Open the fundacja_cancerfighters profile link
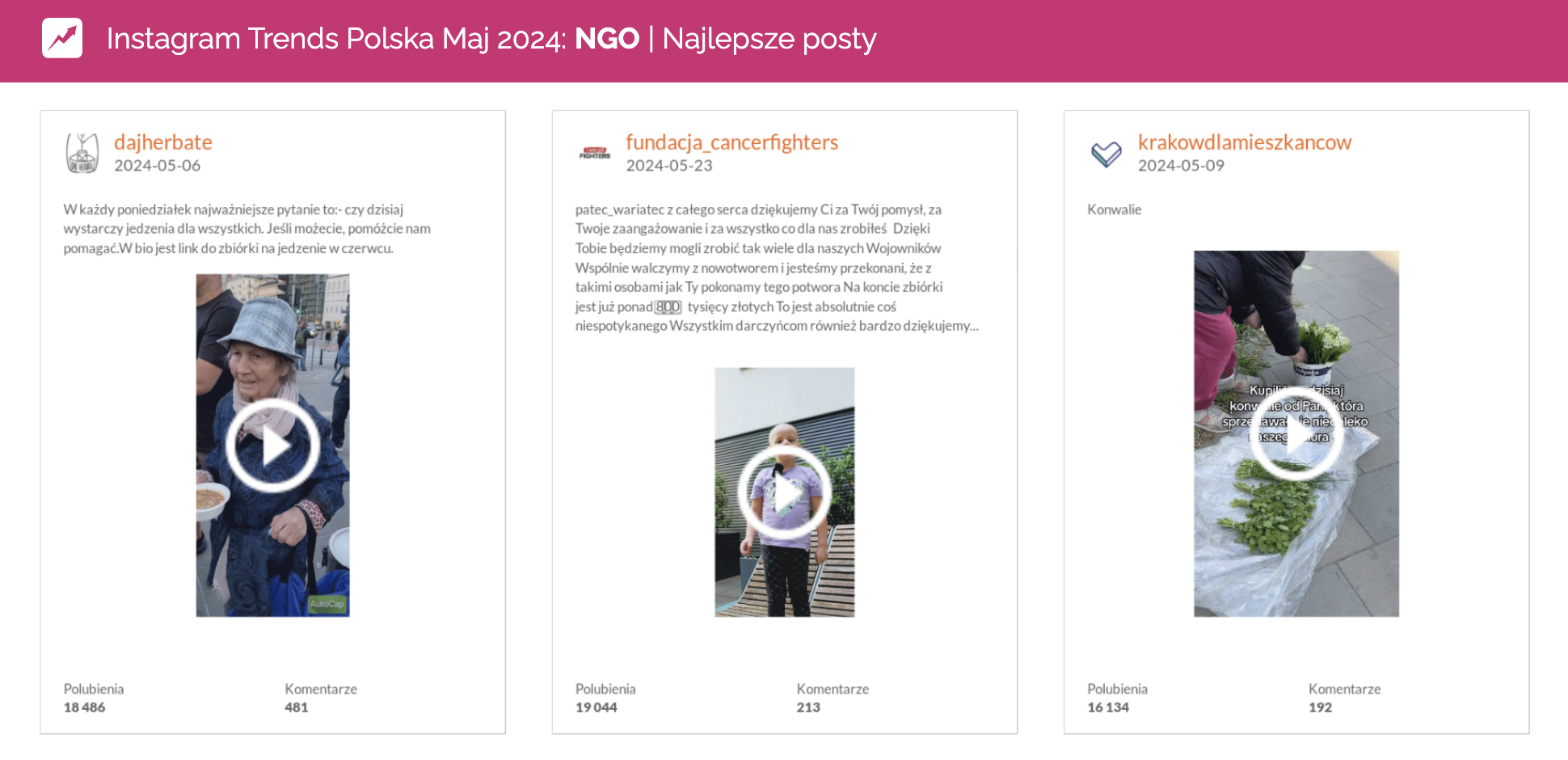Viewport: 1568px width, 760px height. pos(731,141)
